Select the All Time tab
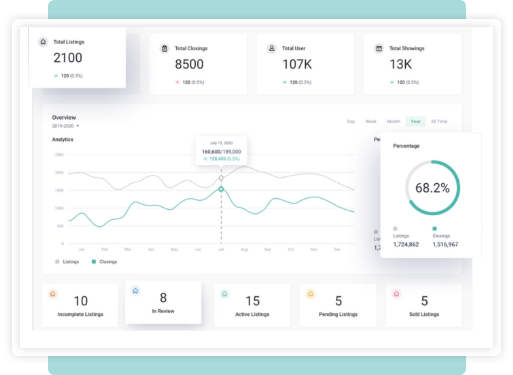Screen dimensions: 513x375 439,121
